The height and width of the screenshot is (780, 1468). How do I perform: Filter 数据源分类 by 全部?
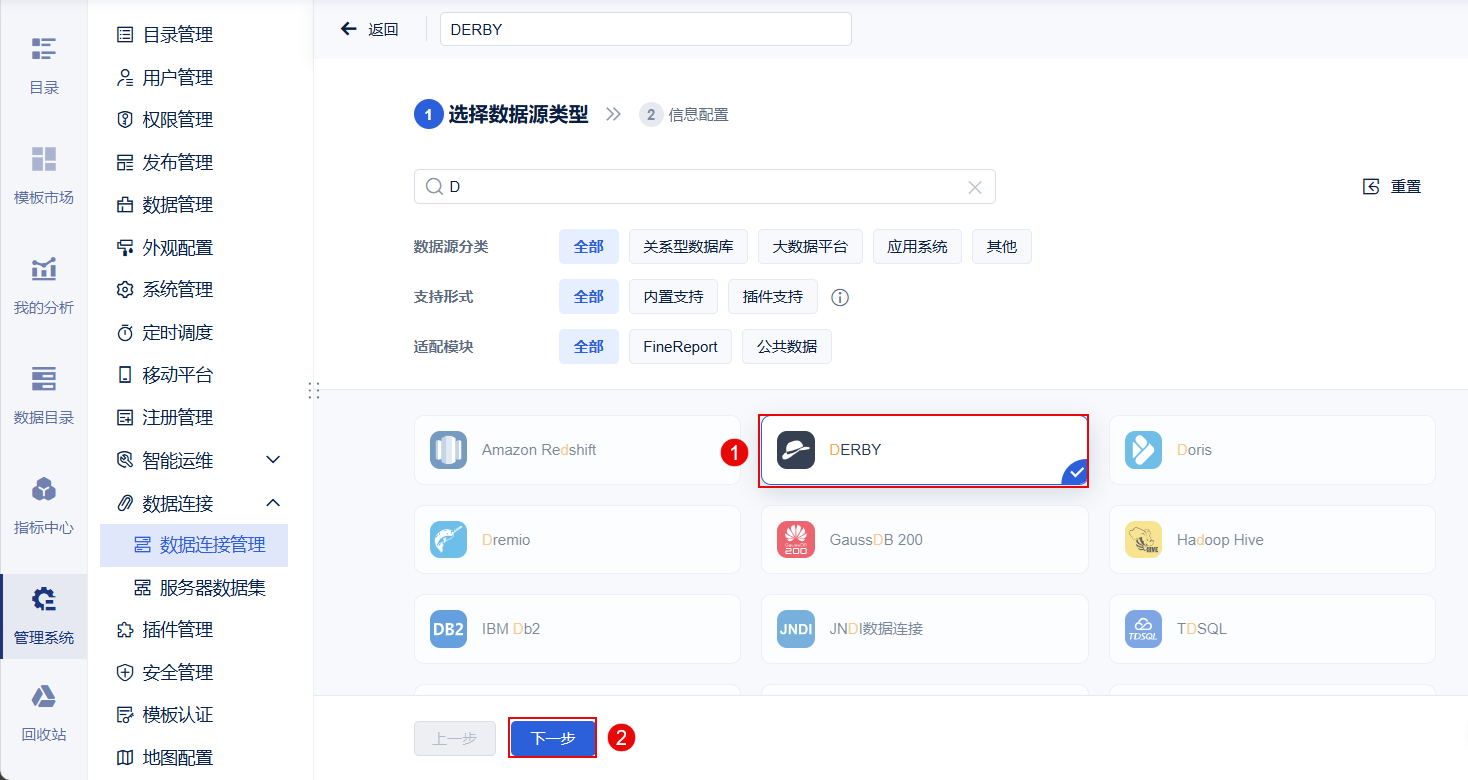pos(589,246)
